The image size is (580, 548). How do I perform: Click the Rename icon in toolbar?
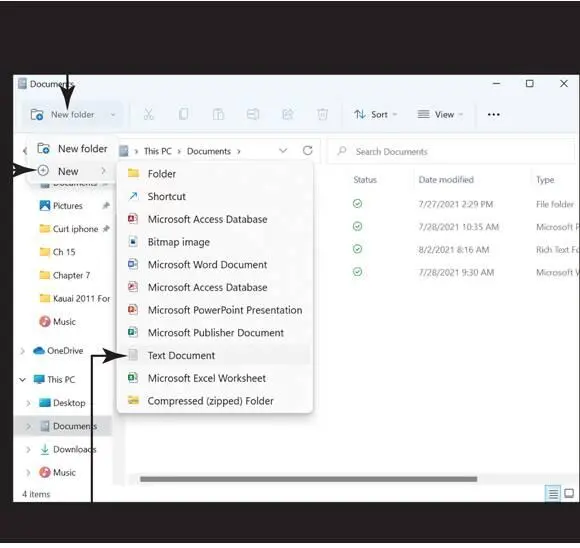(x=253, y=114)
